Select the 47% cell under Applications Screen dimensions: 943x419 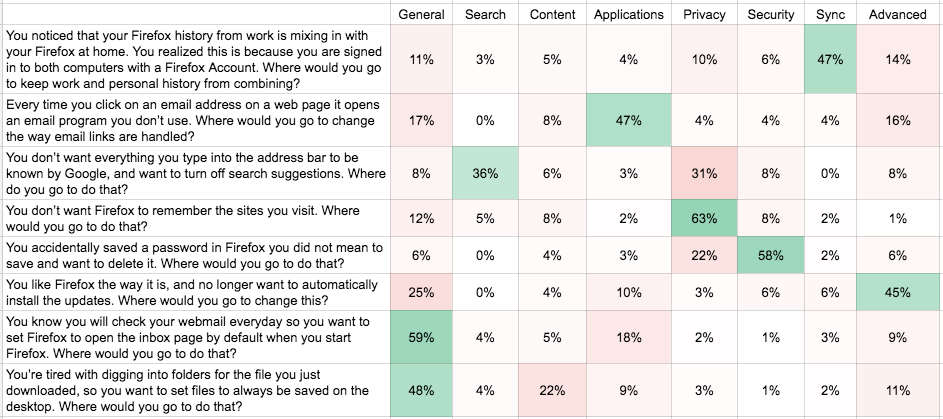click(628, 121)
